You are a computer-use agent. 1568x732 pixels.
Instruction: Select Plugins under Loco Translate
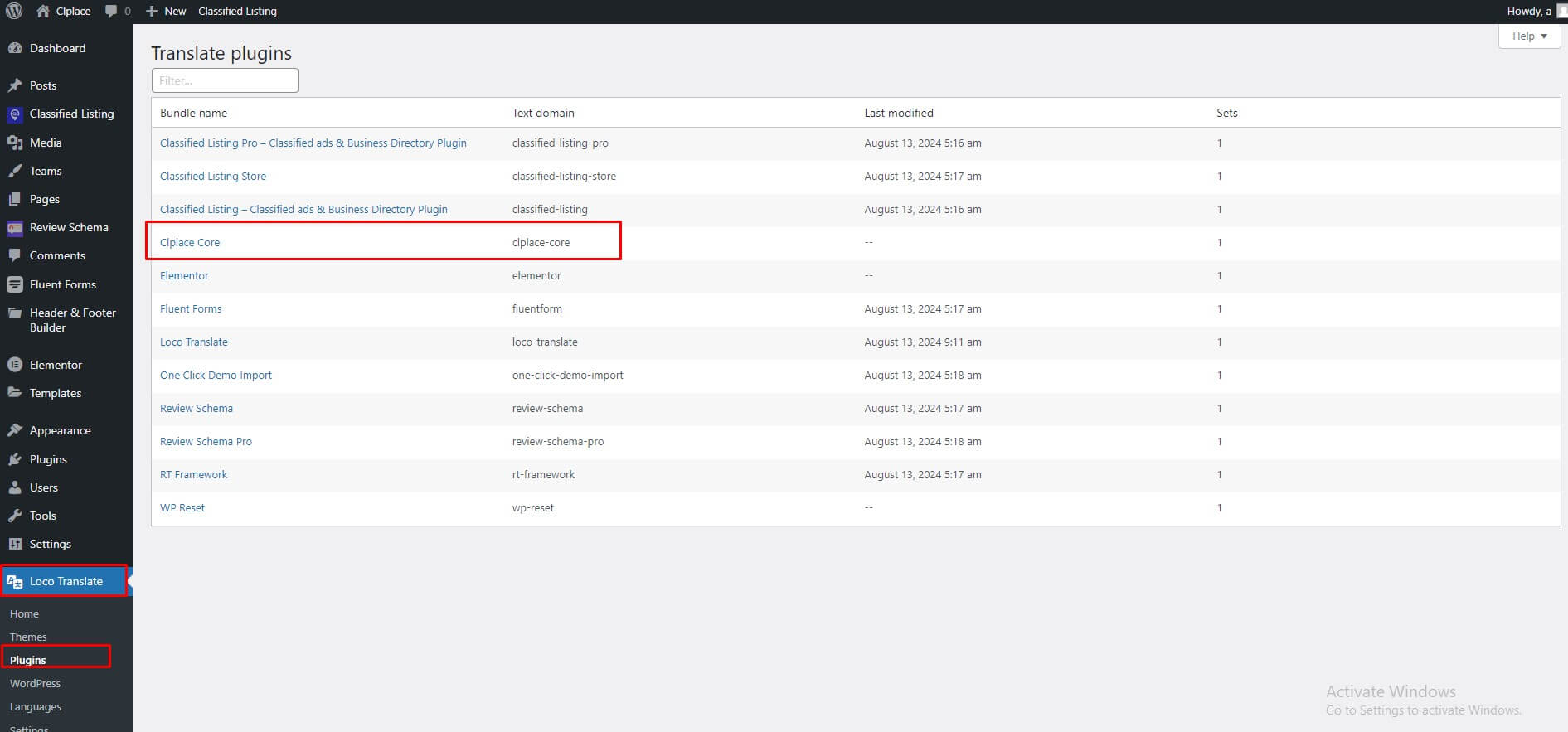click(x=28, y=660)
